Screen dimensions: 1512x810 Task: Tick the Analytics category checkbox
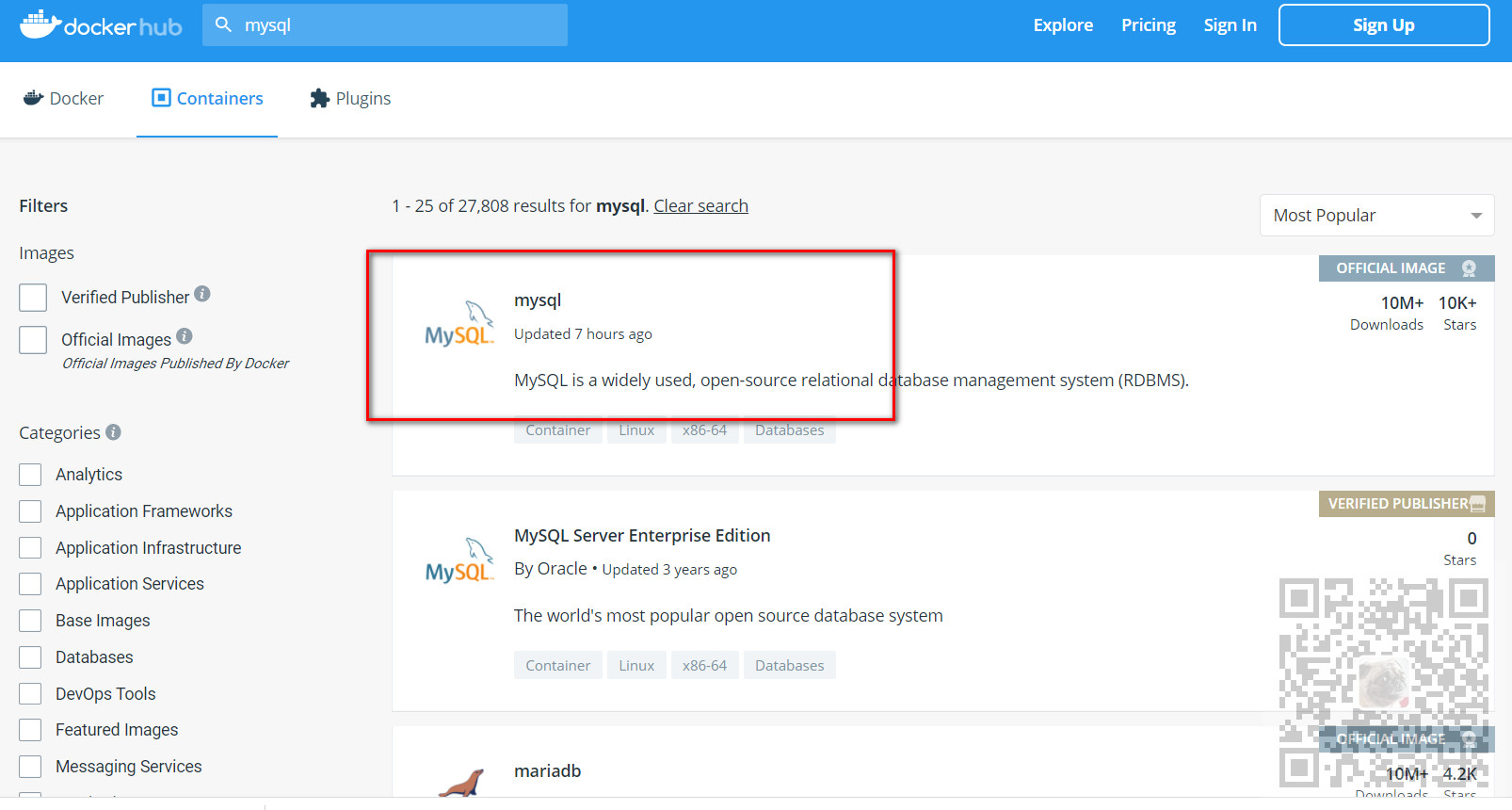pyautogui.click(x=30, y=474)
